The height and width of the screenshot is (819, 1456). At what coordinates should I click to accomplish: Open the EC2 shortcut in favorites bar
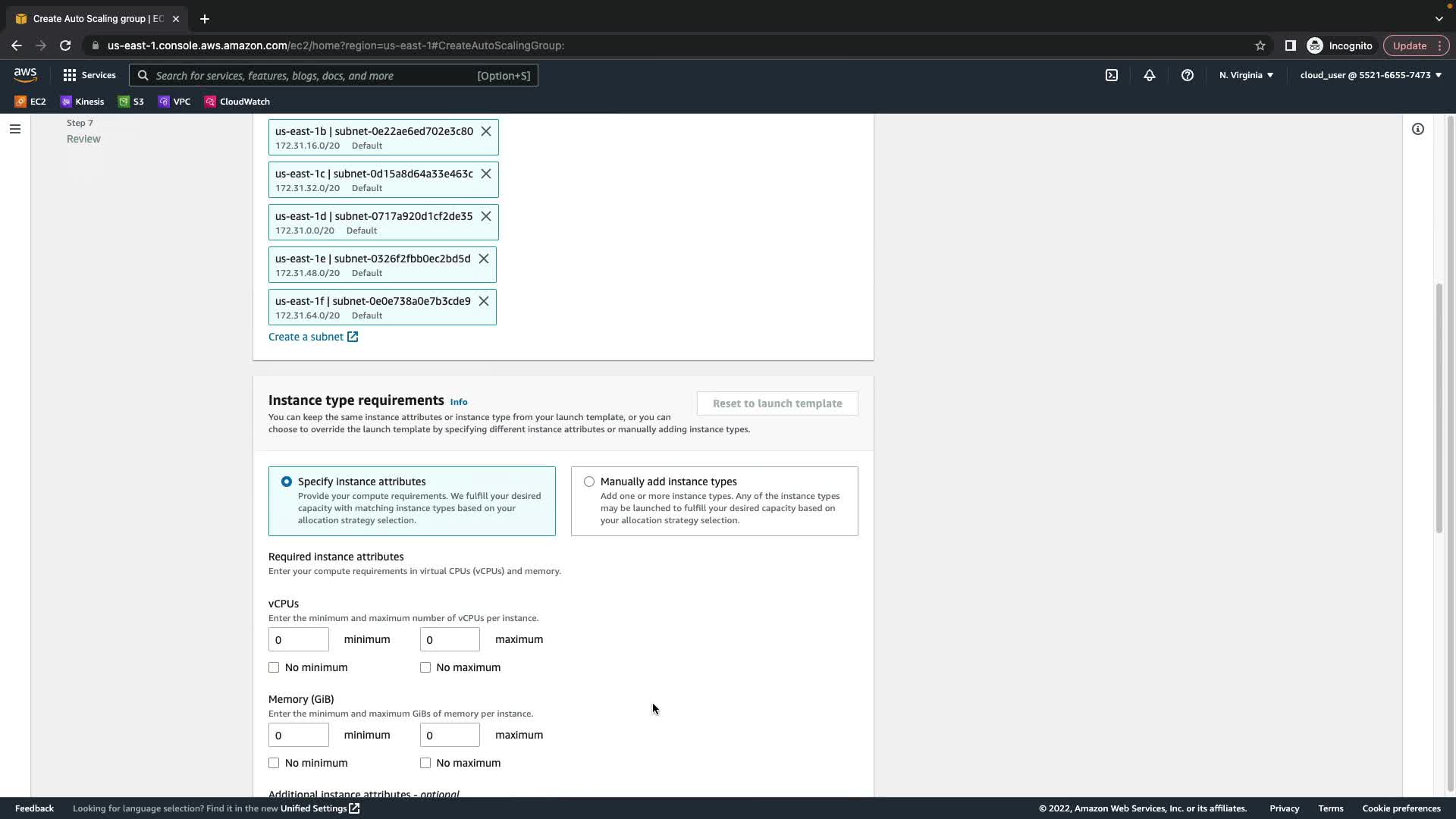(x=30, y=102)
